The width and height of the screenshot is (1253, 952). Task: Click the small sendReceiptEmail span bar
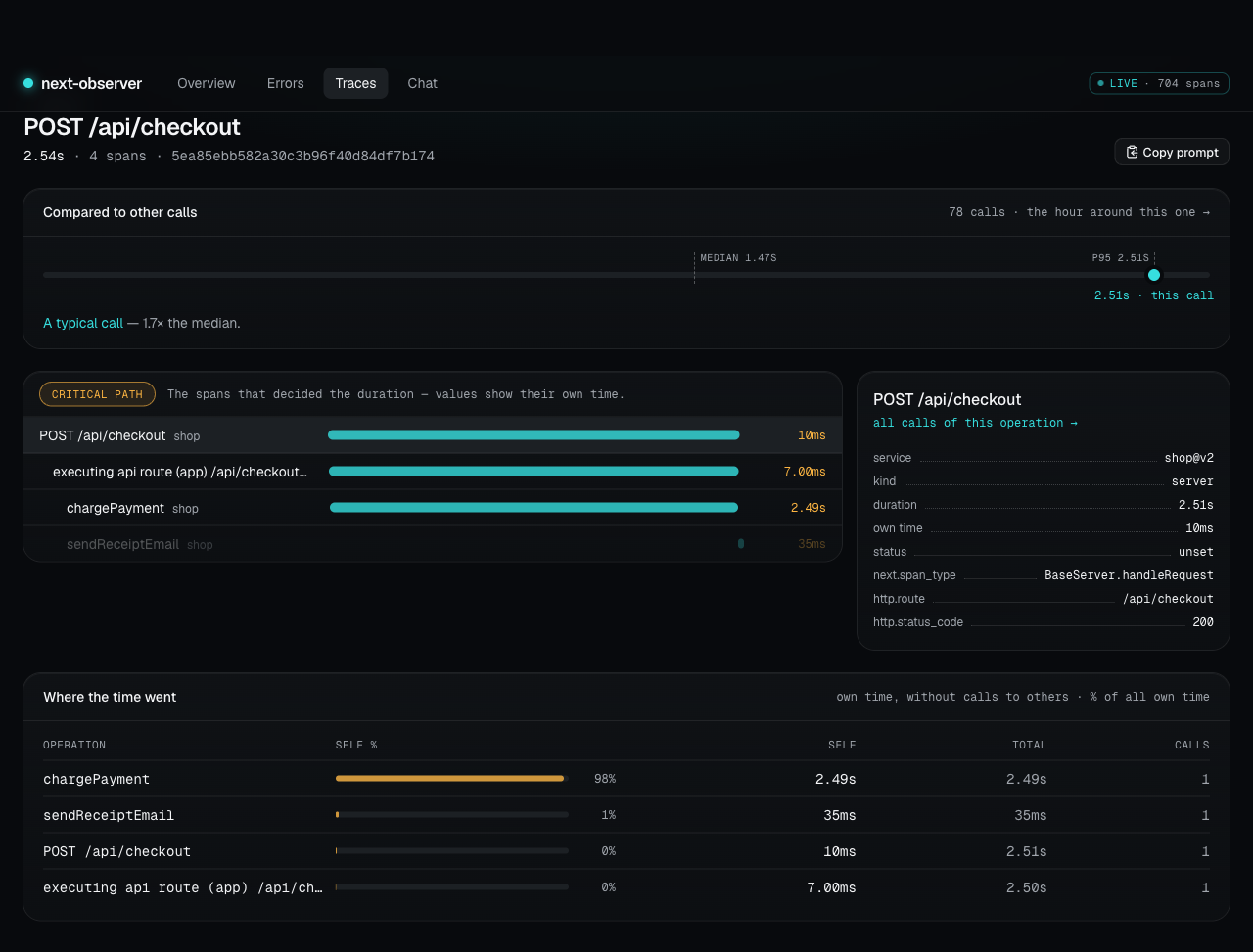(741, 543)
